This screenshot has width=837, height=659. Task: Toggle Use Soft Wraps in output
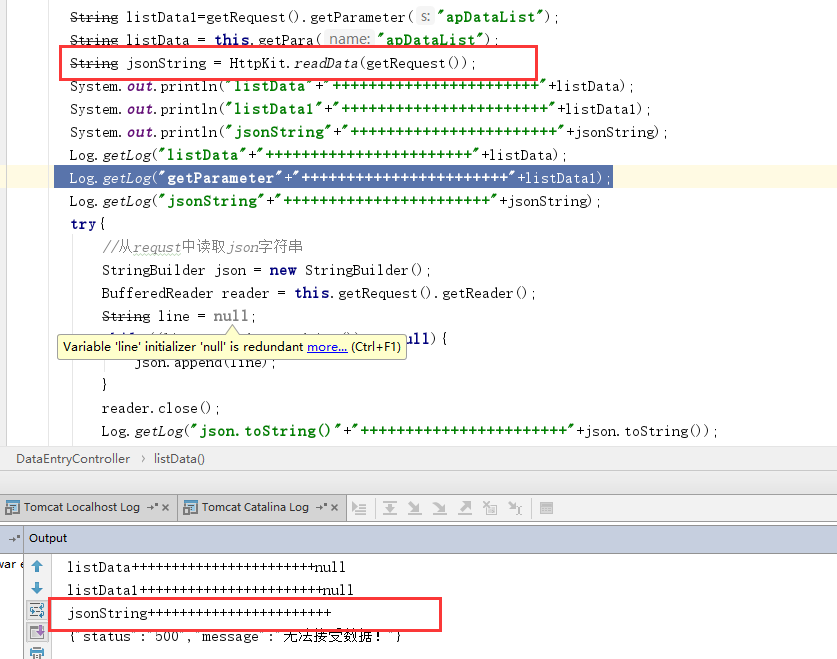tap(37, 610)
